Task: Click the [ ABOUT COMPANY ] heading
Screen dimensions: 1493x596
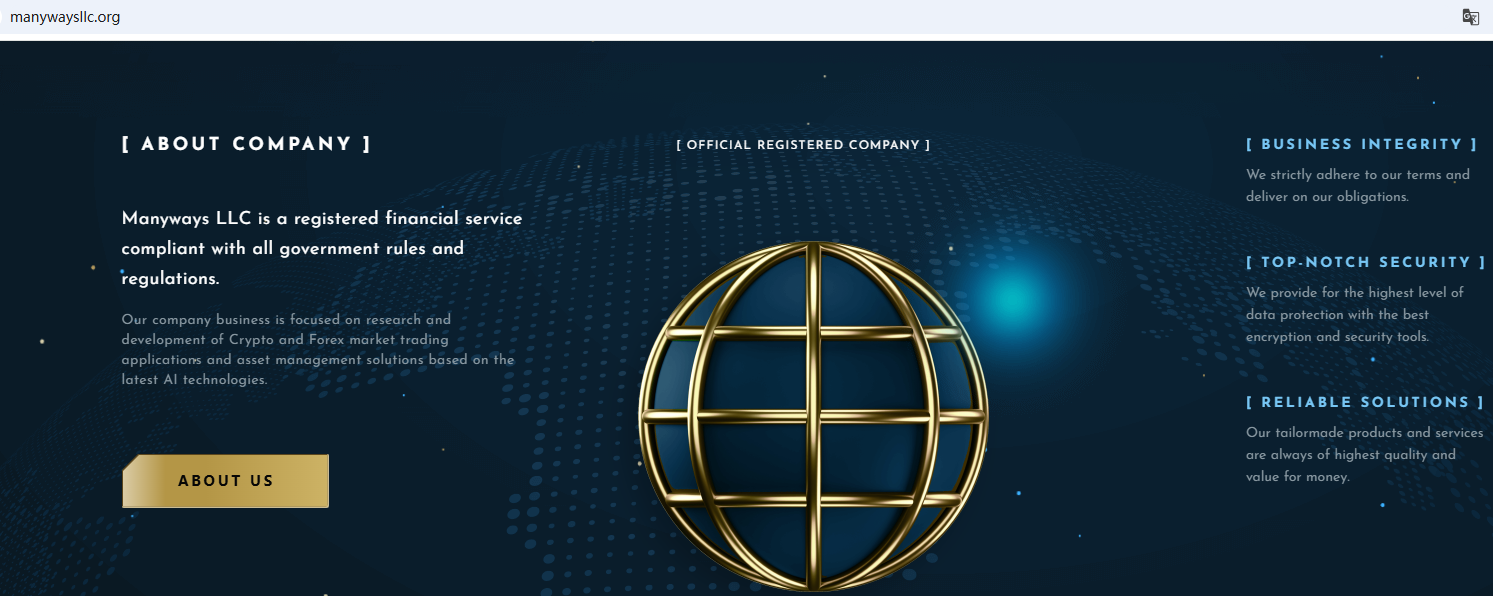Action: coord(246,144)
